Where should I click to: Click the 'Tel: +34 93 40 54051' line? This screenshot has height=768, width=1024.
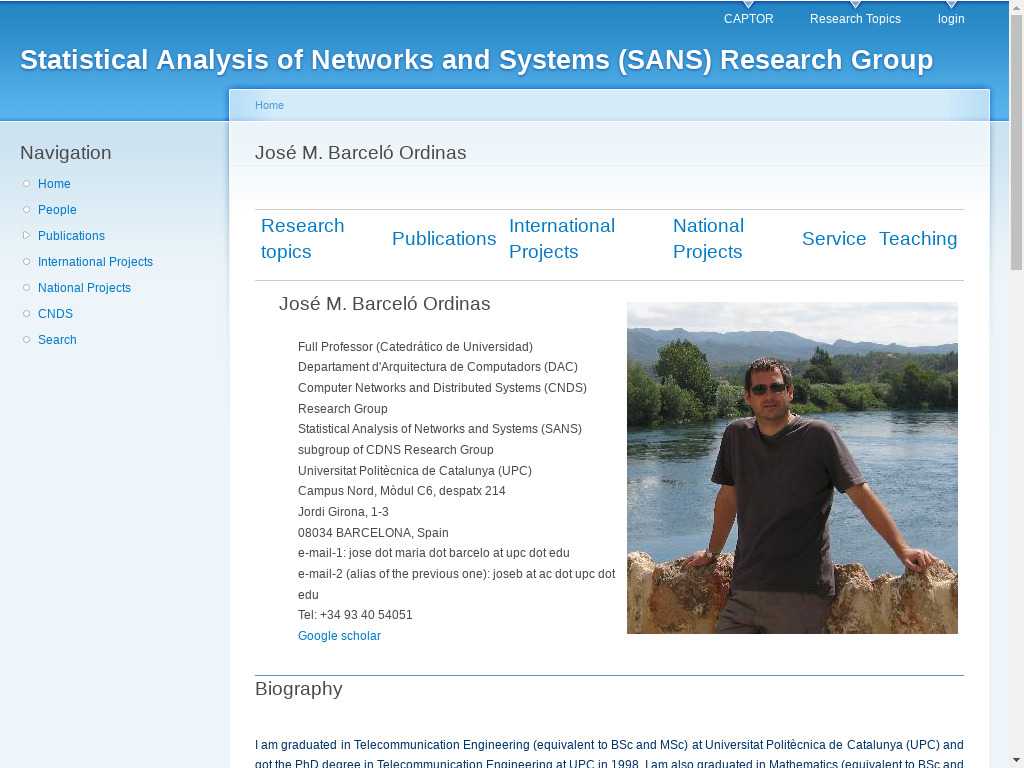[355, 615]
